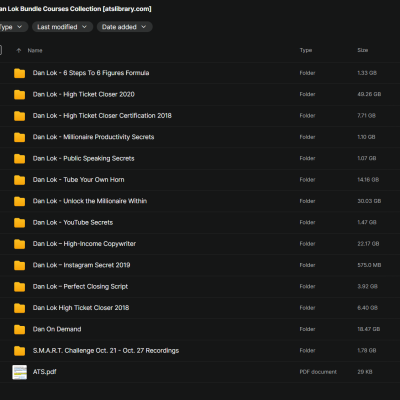Click the 1.33 GB size value
400x400 pixels.
coord(367,73)
